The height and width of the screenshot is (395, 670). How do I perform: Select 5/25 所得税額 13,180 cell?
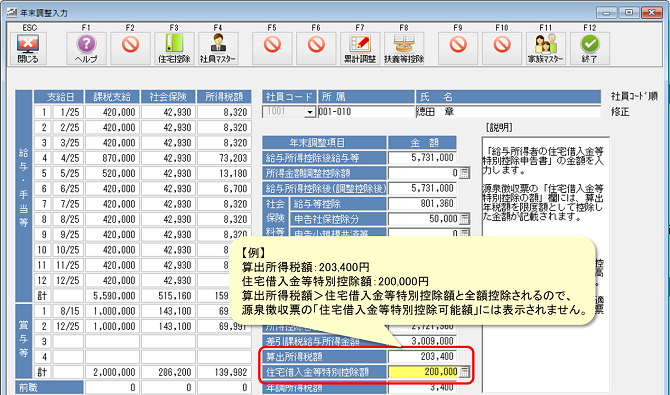[224, 174]
